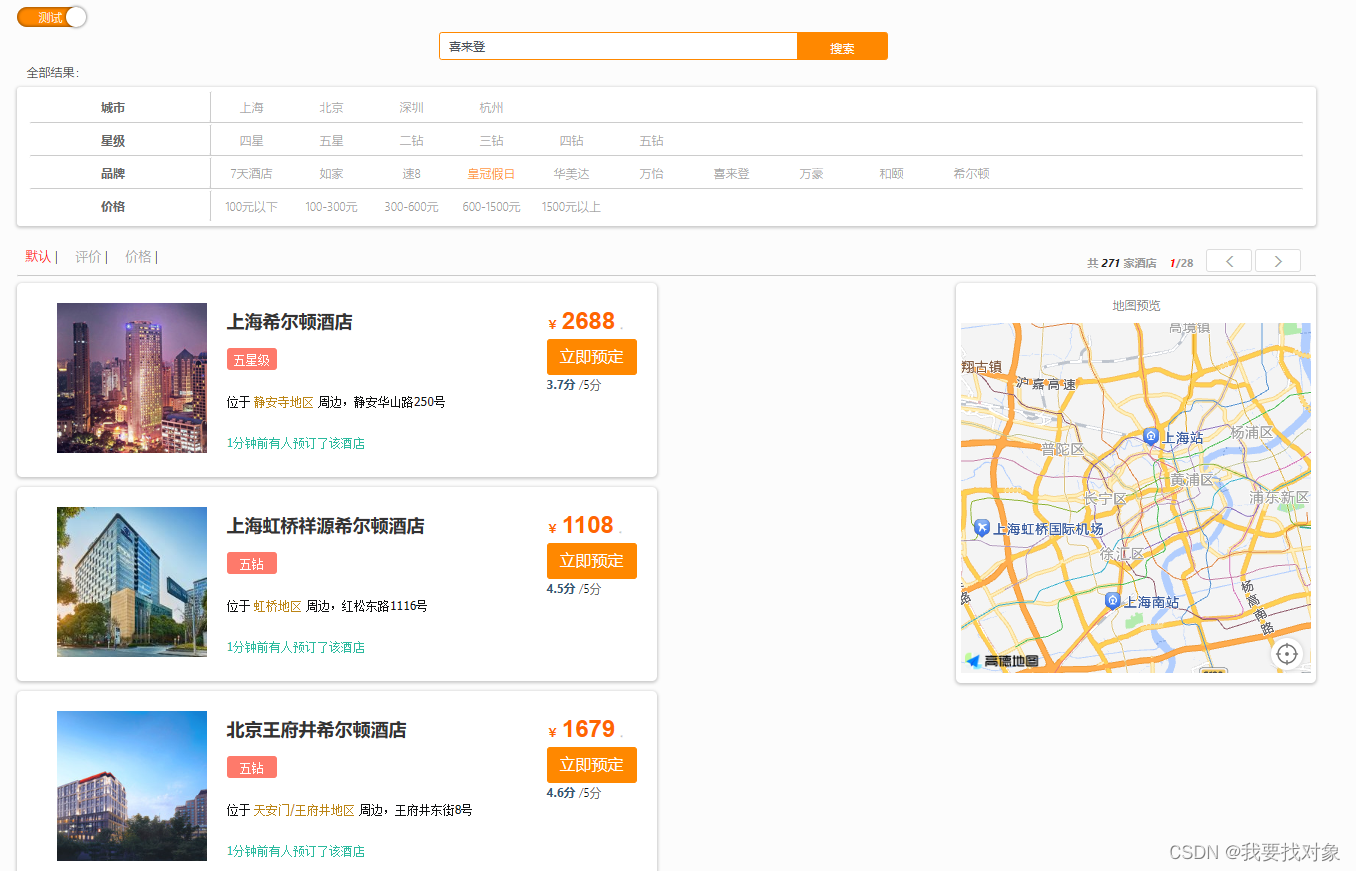Click the 五星级 tag
This screenshot has height=871, width=1356.
(x=252, y=360)
